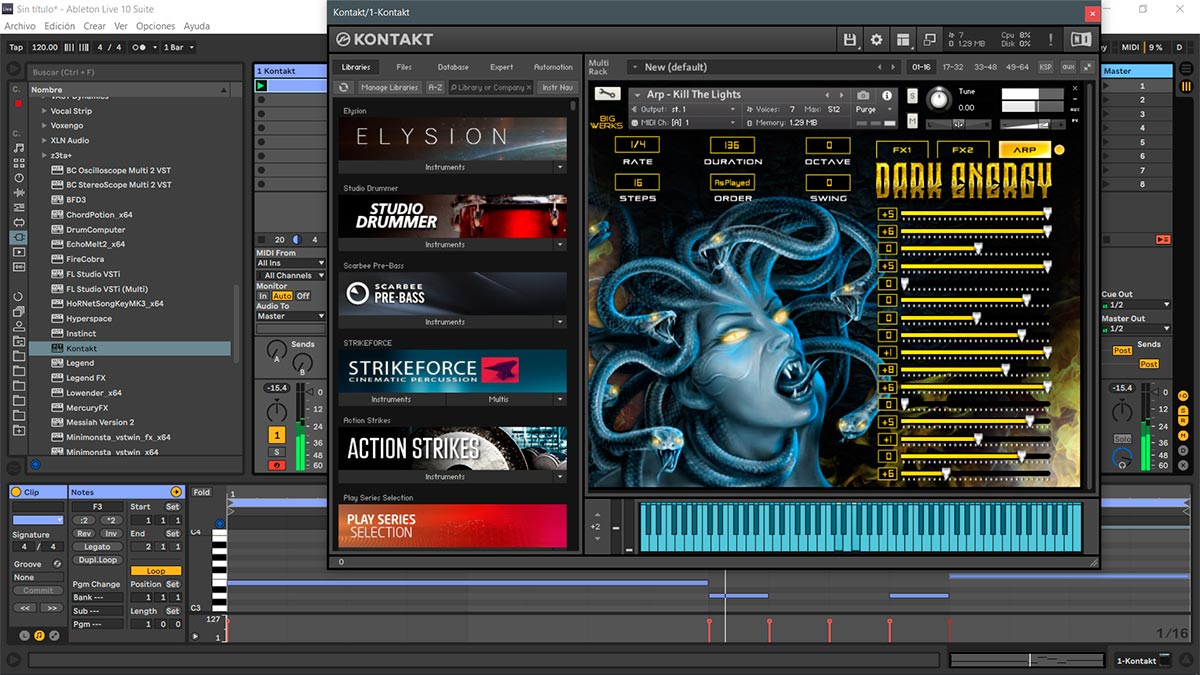
Task: Toggle MIDI editor preview headphone icon
Action: pyautogui.click(x=220, y=523)
